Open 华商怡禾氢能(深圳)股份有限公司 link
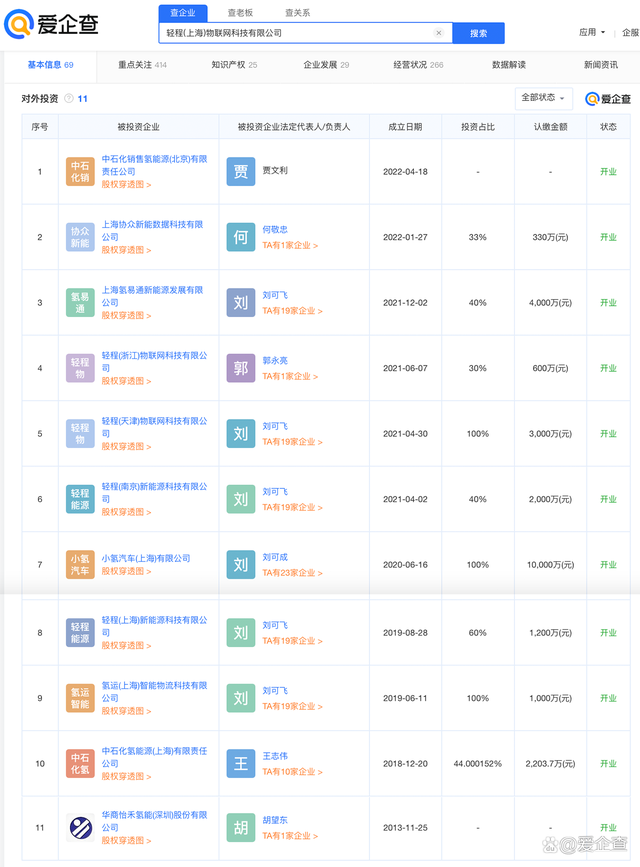Screen dimensions: 640x867 pyautogui.click(x=154, y=821)
